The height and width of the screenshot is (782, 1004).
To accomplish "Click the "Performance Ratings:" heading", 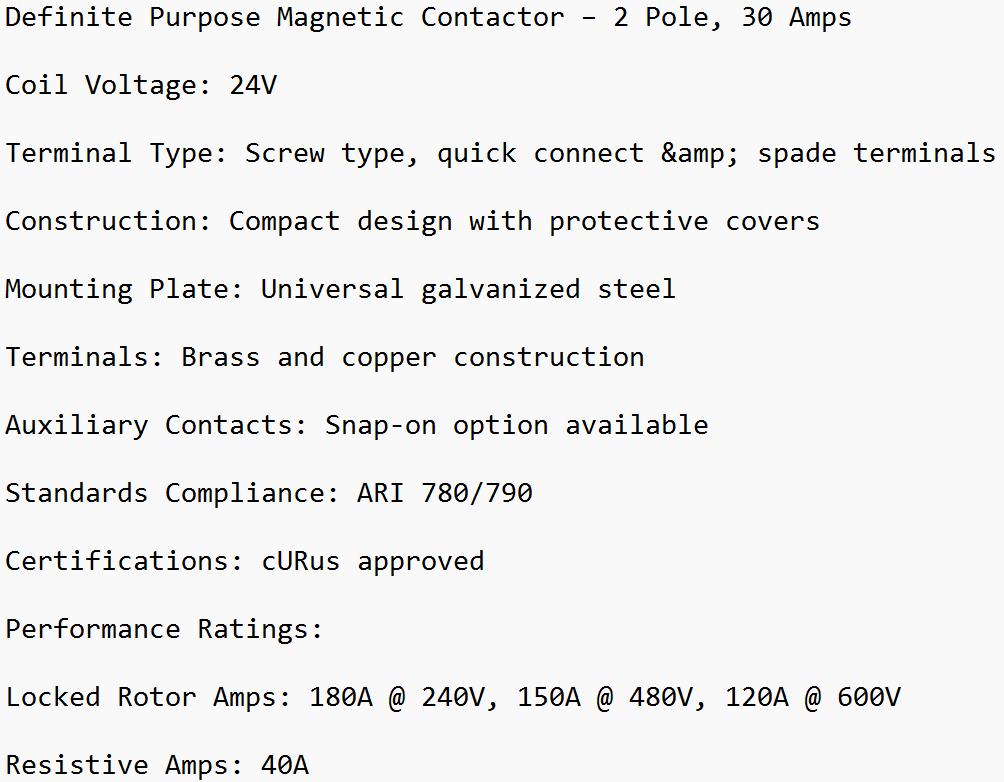I will 164,629.
